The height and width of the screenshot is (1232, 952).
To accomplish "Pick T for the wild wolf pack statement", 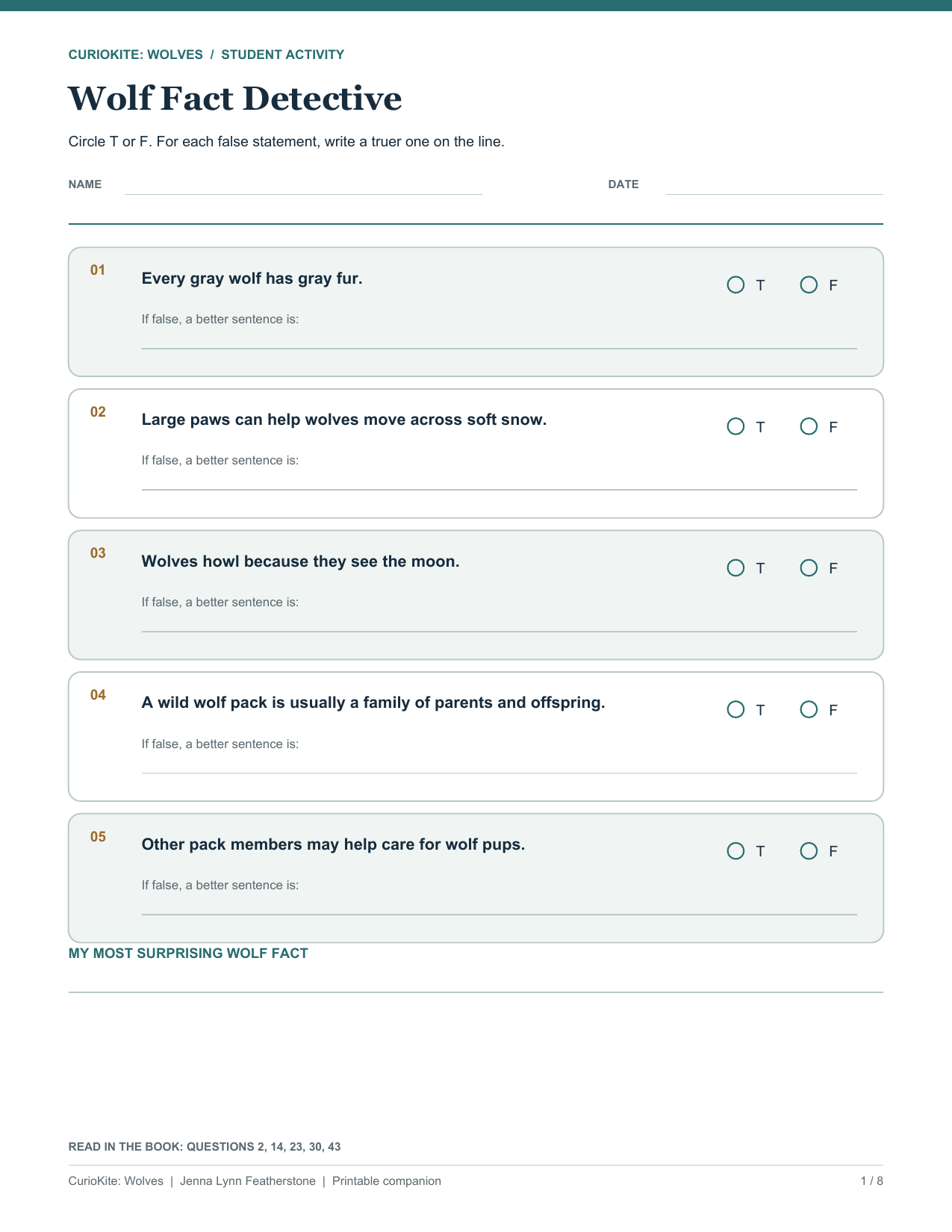I will [735, 709].
